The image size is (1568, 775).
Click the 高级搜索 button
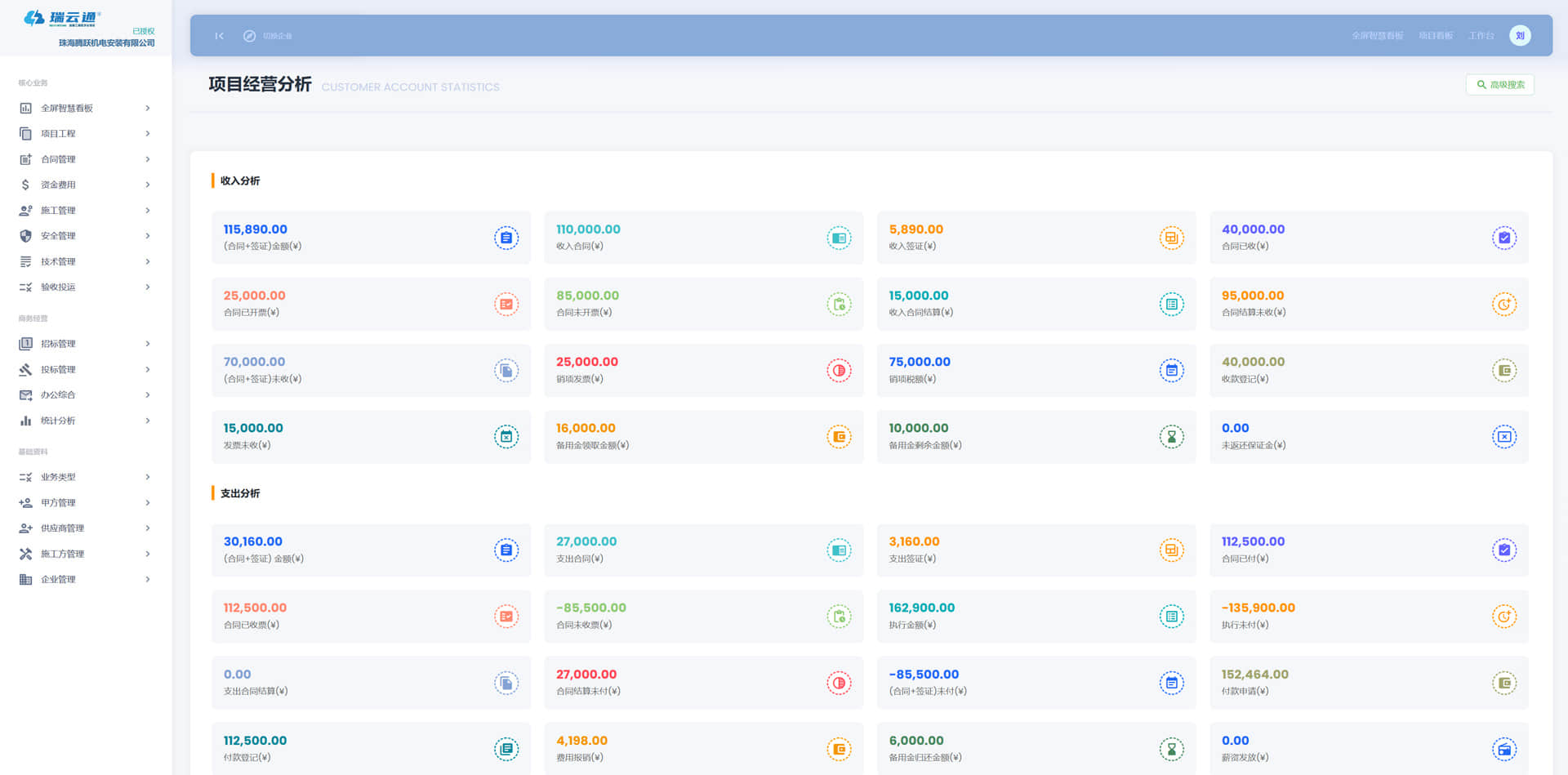point(1499,85)
